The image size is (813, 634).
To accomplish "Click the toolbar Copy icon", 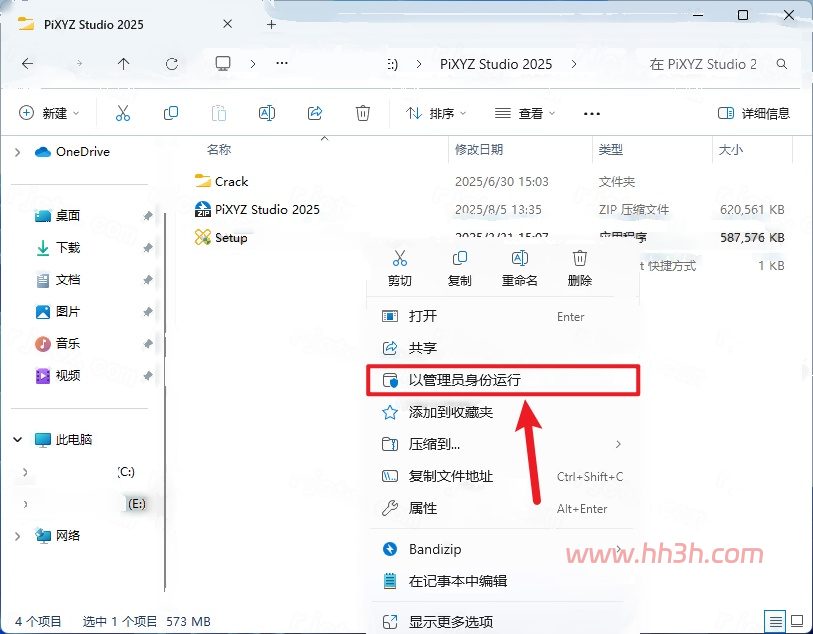I will 171,113.
